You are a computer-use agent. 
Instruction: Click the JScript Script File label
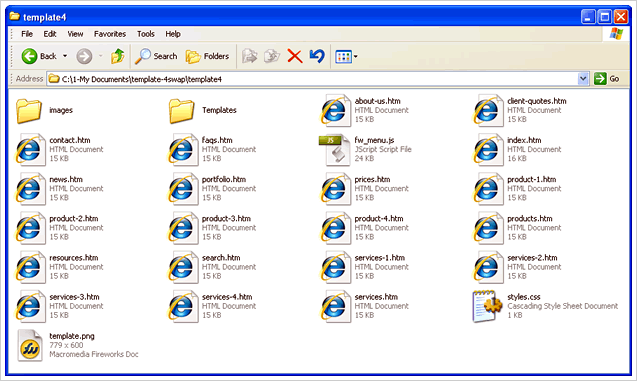(383, 149)
